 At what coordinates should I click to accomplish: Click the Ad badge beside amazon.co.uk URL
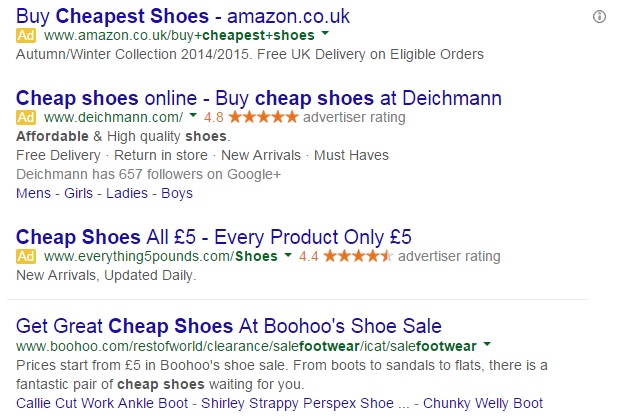coord(27,35)
